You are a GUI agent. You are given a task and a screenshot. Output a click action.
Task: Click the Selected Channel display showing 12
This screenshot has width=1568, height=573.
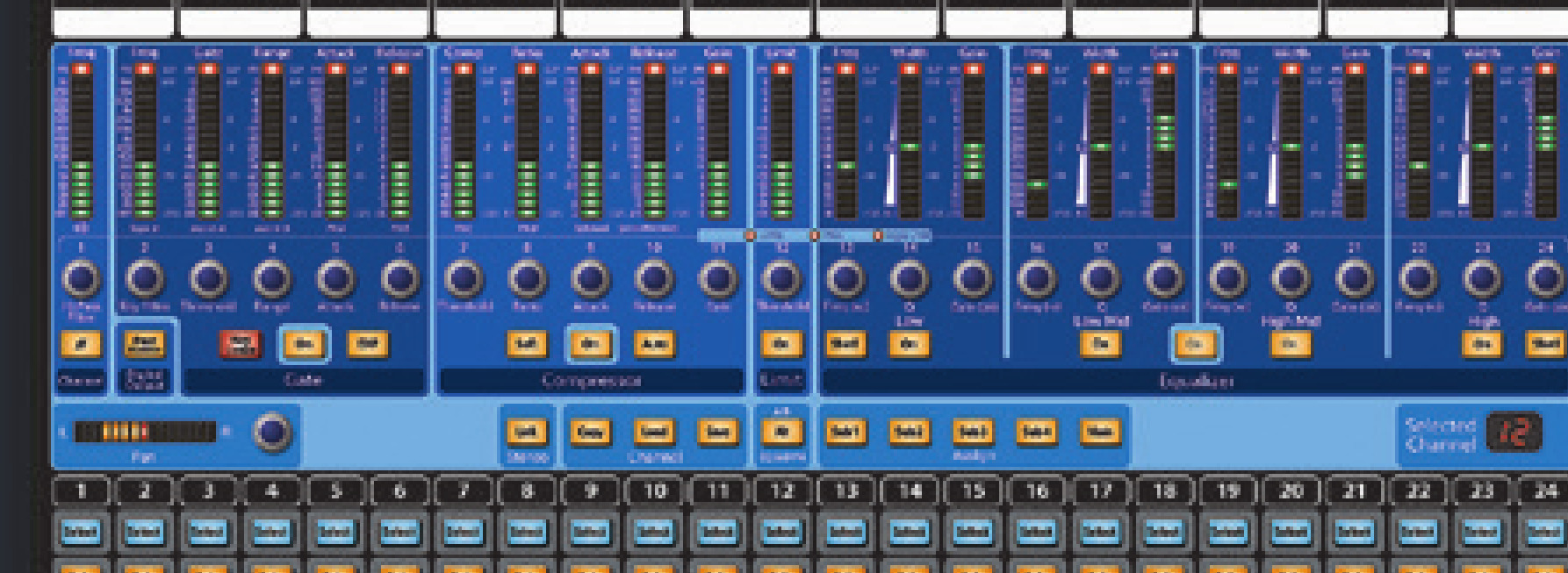[1514, 432]
